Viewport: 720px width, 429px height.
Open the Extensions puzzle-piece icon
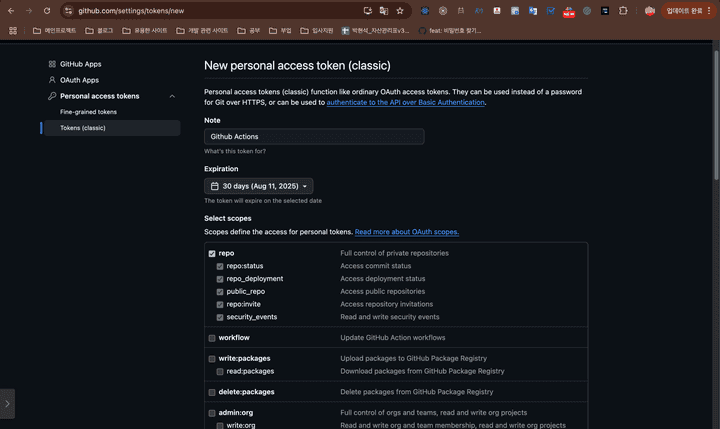pyautogui.click(x=623, y=11)
